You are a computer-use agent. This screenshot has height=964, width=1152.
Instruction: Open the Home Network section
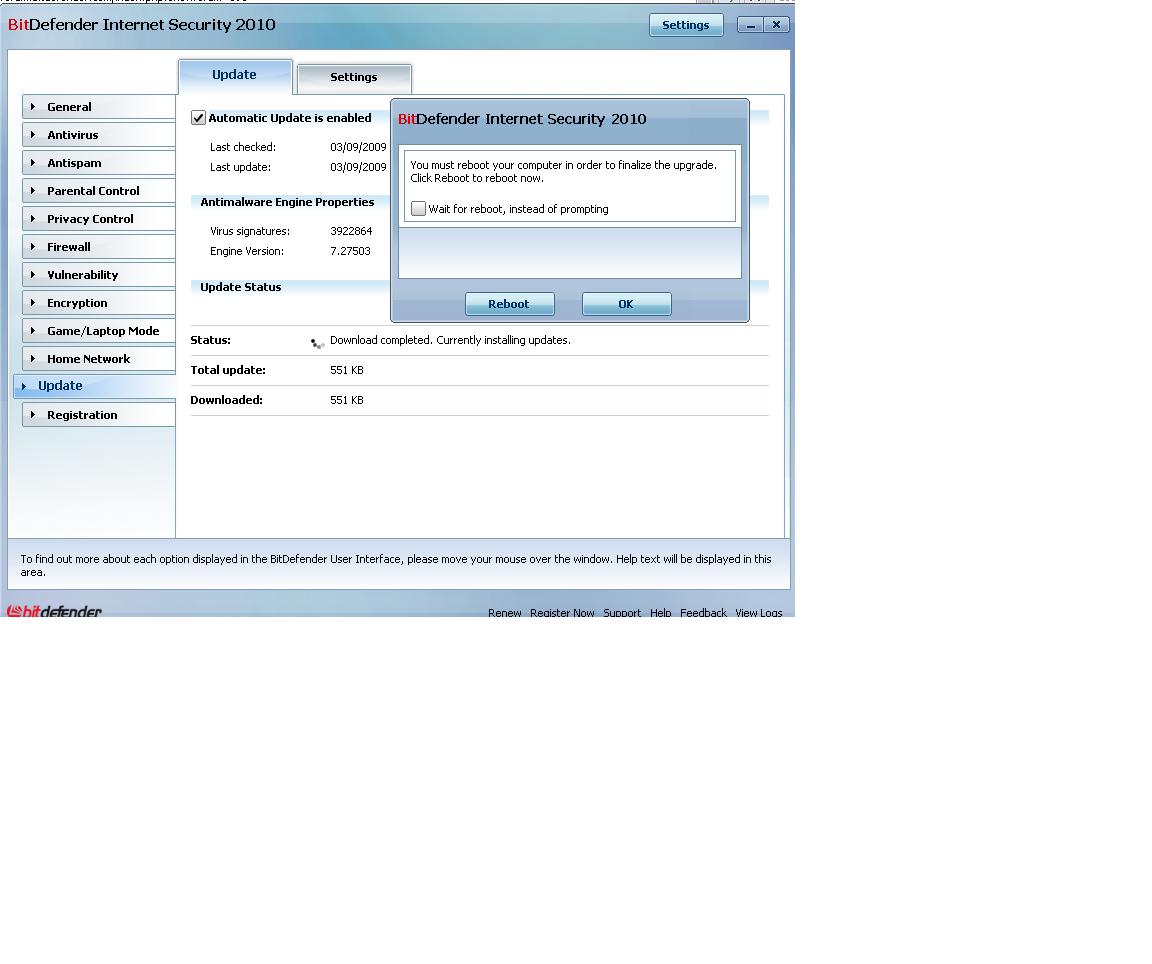[98, 359]
